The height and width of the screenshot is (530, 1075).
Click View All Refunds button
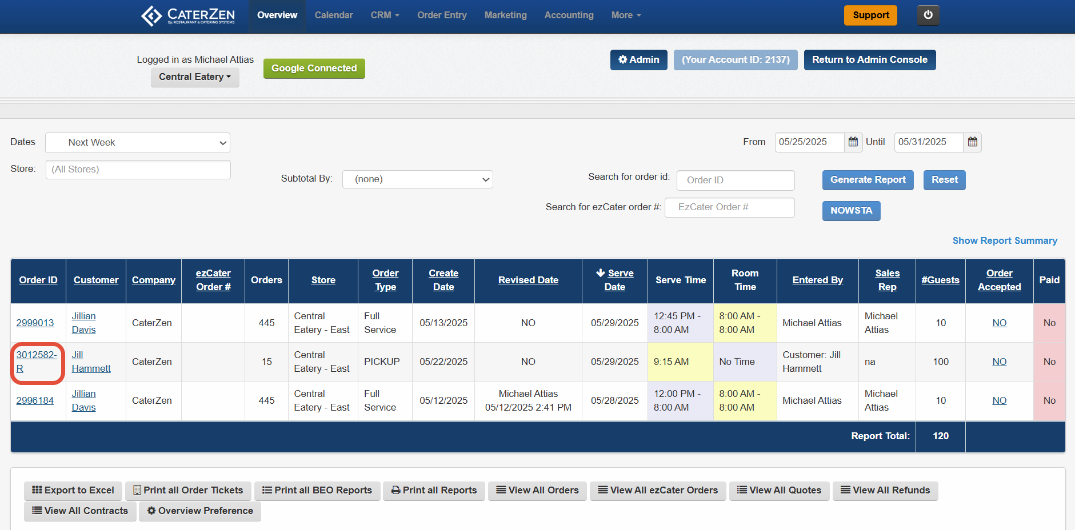(x=885, y=490)
